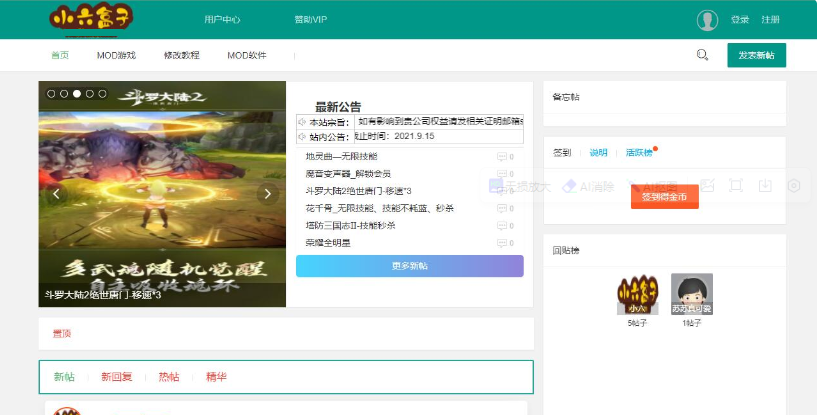Screen dimensions: 817x415
Task: Click the 备忘帖 panel heading
Action: pos(566,97)
